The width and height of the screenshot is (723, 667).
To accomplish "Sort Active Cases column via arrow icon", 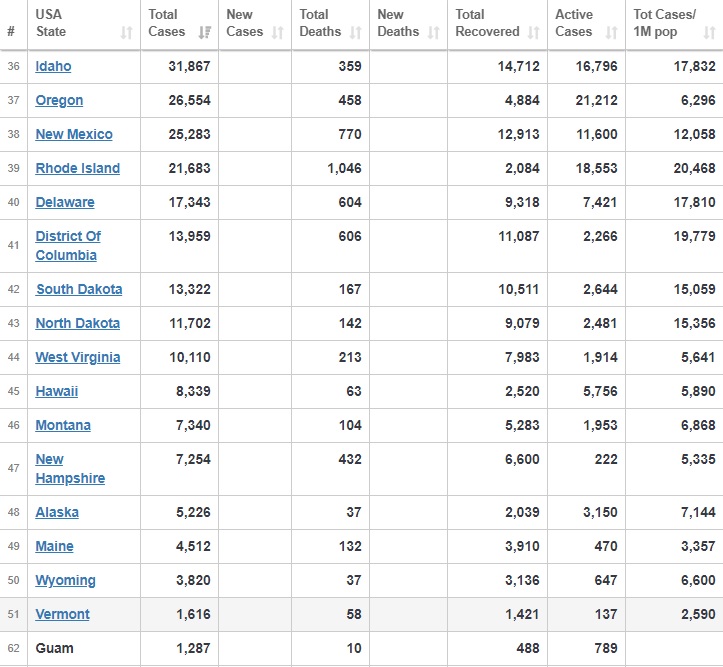I will pyautogui.click(x=612, y=32).
